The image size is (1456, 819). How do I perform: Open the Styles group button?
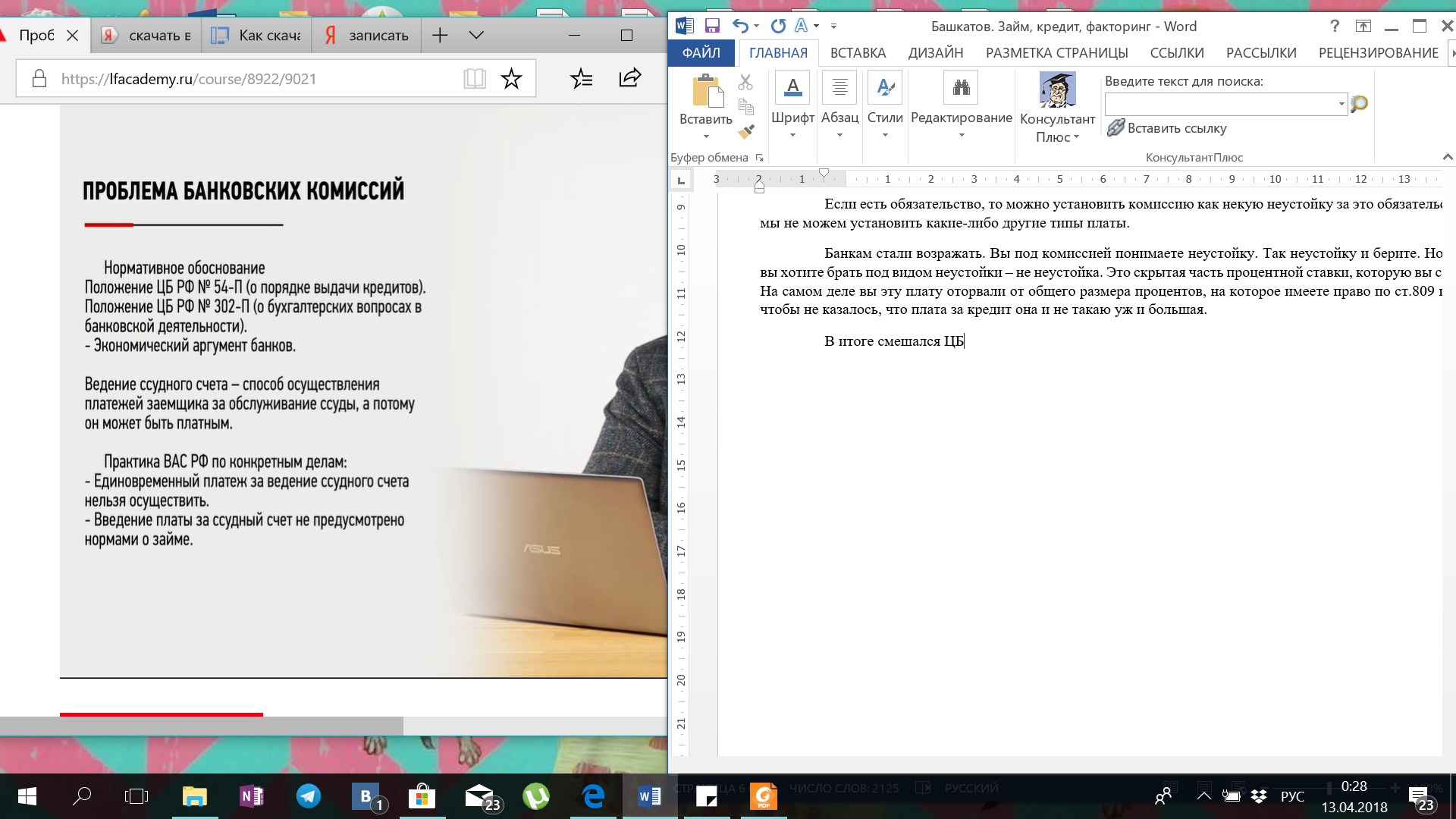coord(885,105)
